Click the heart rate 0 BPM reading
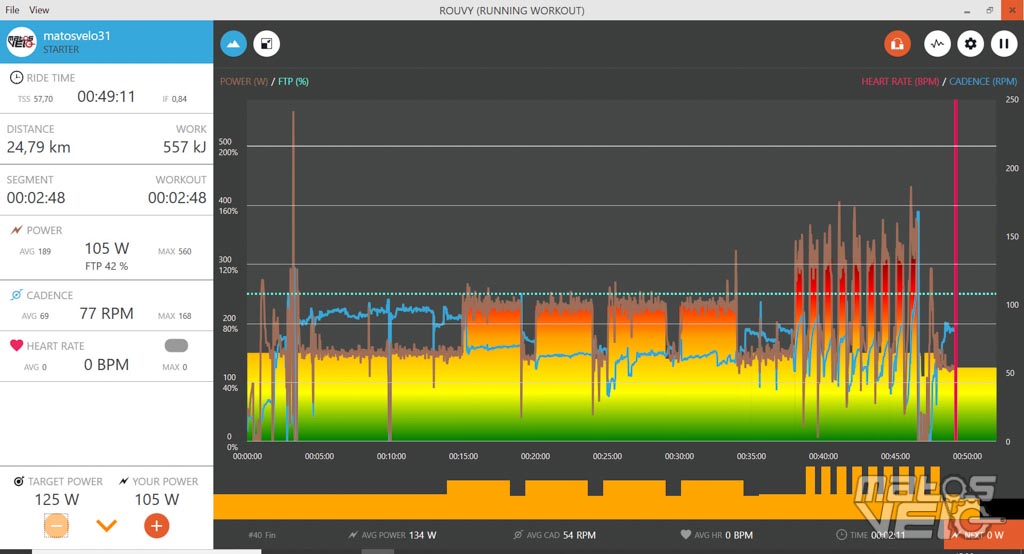This screenshot has width=1024, height=554. tap(106, 365)
